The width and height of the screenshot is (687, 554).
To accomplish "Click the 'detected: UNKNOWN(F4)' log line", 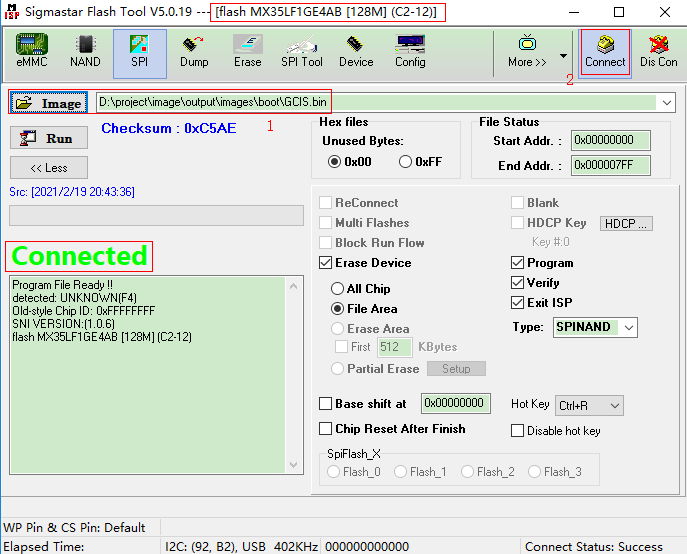I will click(x=74, y=298).
